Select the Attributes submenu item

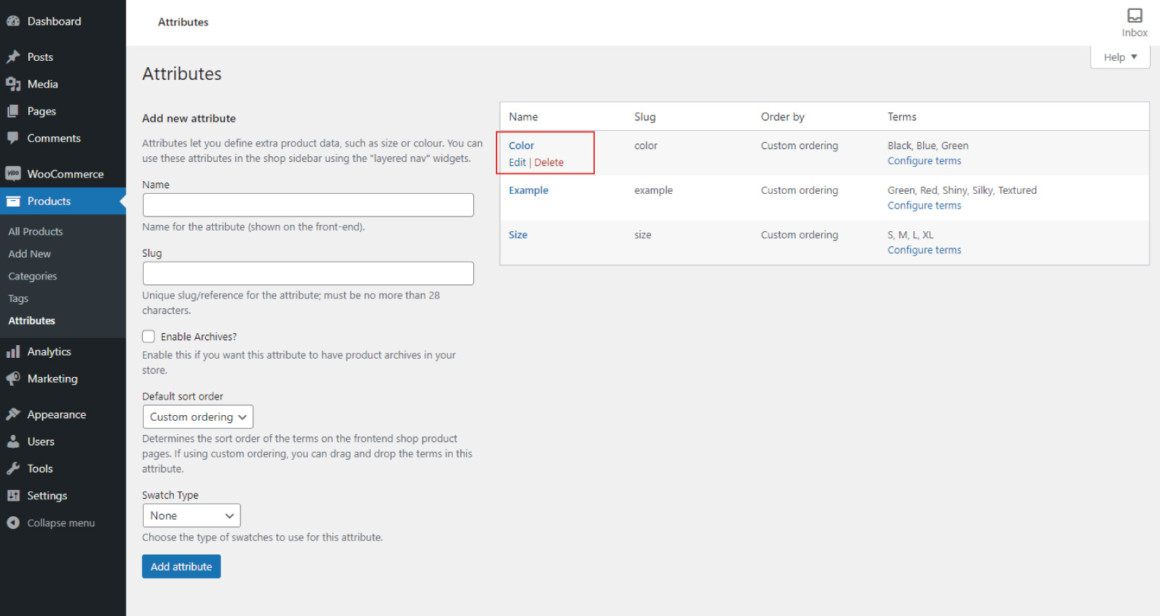pos(32,320)
